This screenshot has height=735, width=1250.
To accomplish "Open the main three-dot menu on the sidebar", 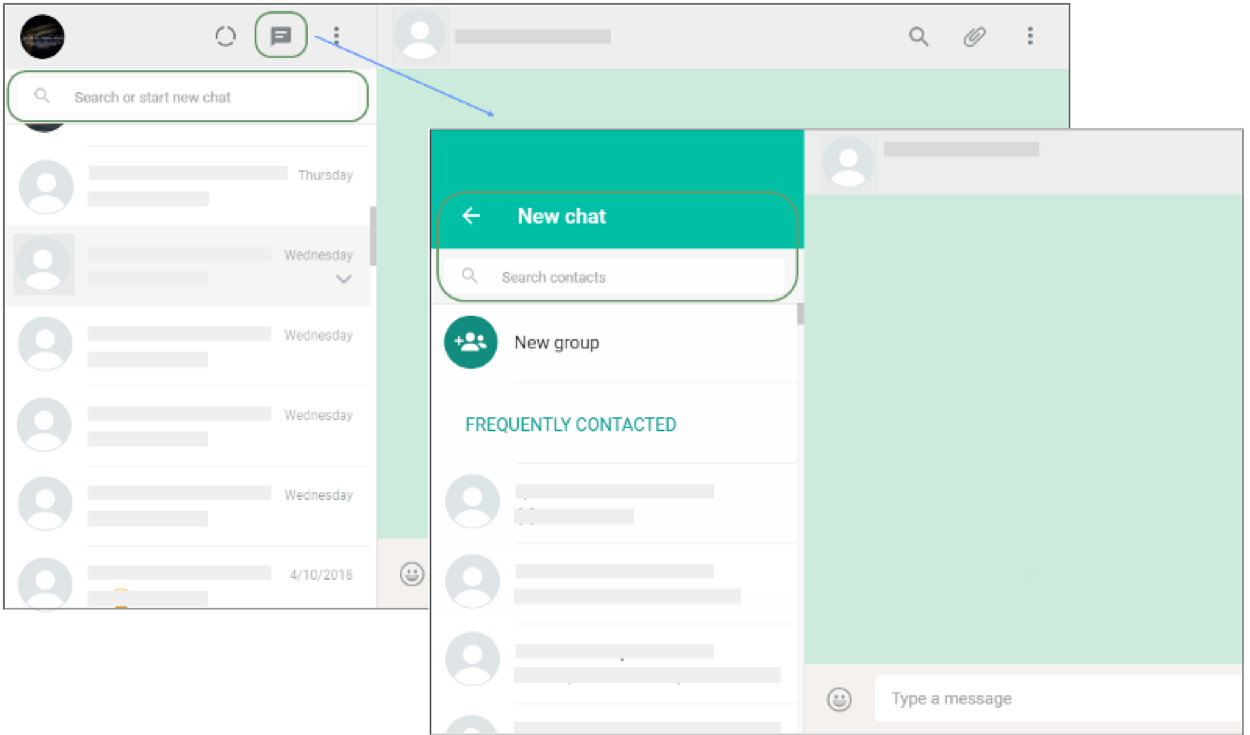I will pyautogui.click(x=335, y=36).
